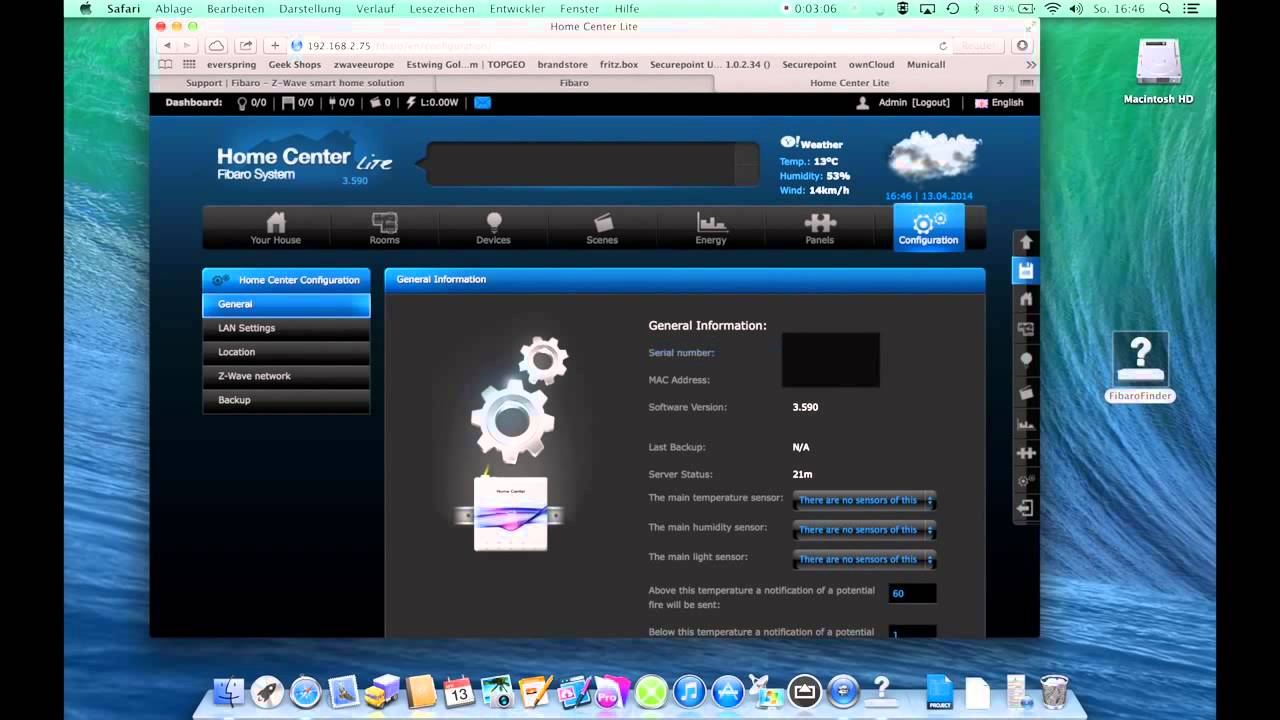1280x720 pixels.
Task: Open Spotlight search in menu bar
Action: tap(1167, 8)
